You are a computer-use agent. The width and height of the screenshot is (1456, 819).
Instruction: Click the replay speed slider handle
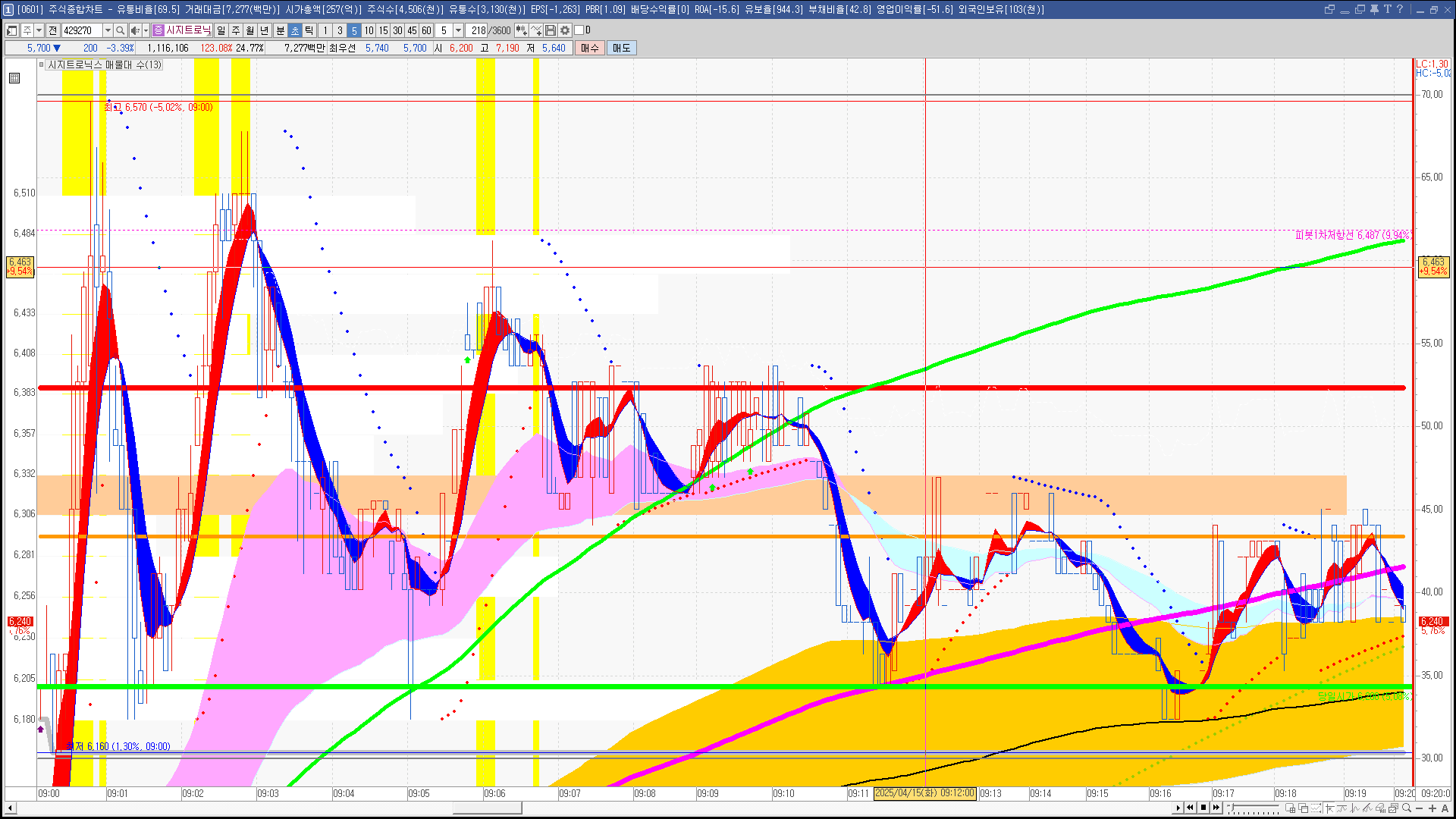tap(1231, 808)
